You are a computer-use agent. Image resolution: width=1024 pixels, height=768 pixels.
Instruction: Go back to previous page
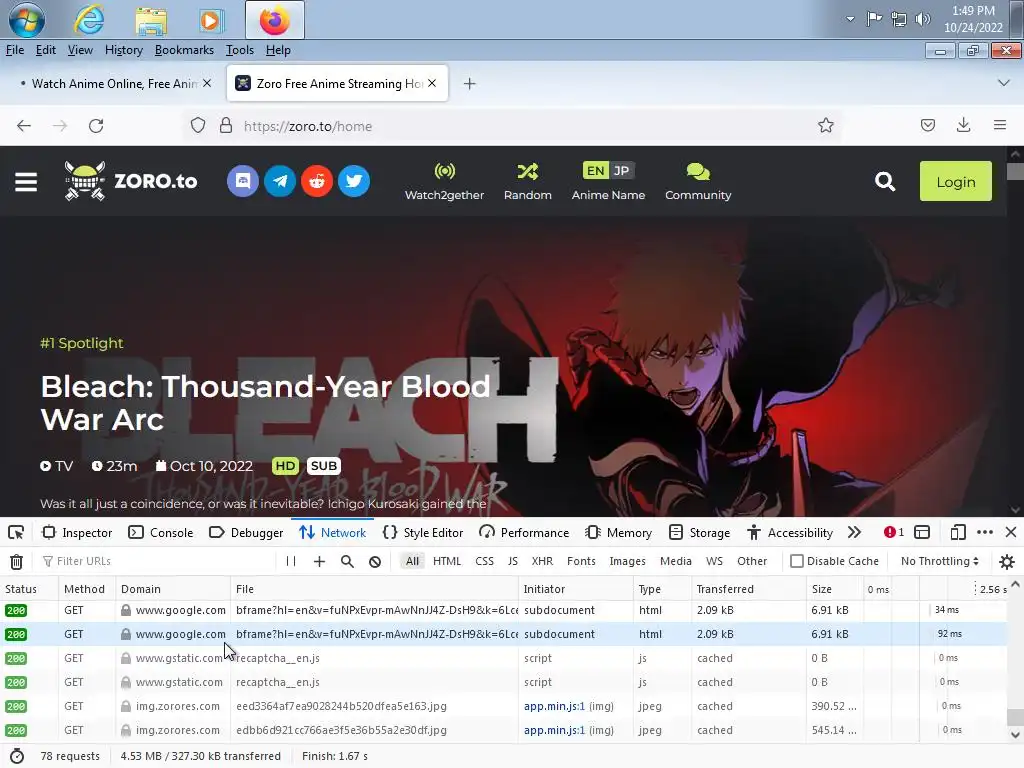pos(24,126)
